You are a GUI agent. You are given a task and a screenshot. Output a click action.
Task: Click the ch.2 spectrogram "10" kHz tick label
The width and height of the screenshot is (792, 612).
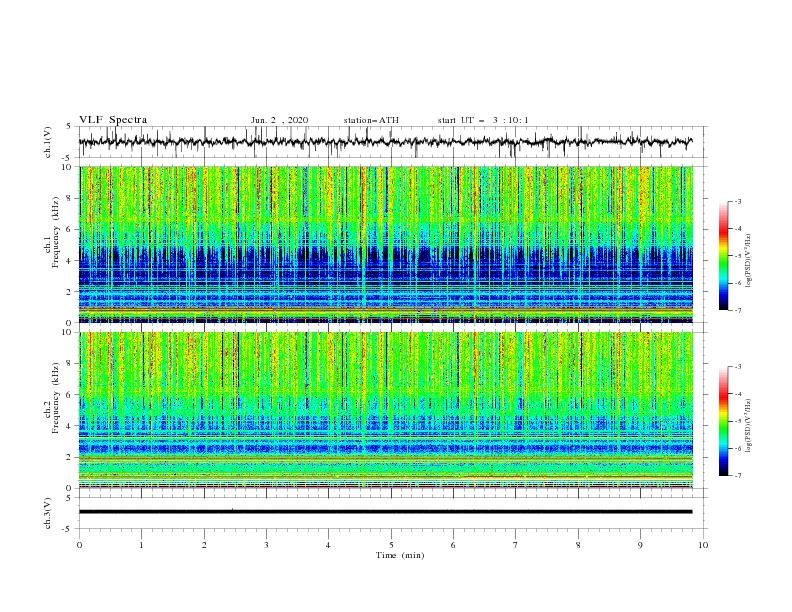(x=67, y=332)
